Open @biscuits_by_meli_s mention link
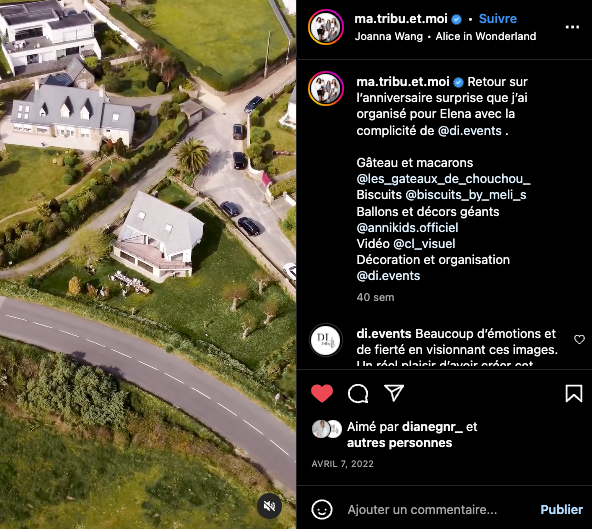Image resolution: width=592 pixels, height=529 pixels. click(466, 195)
